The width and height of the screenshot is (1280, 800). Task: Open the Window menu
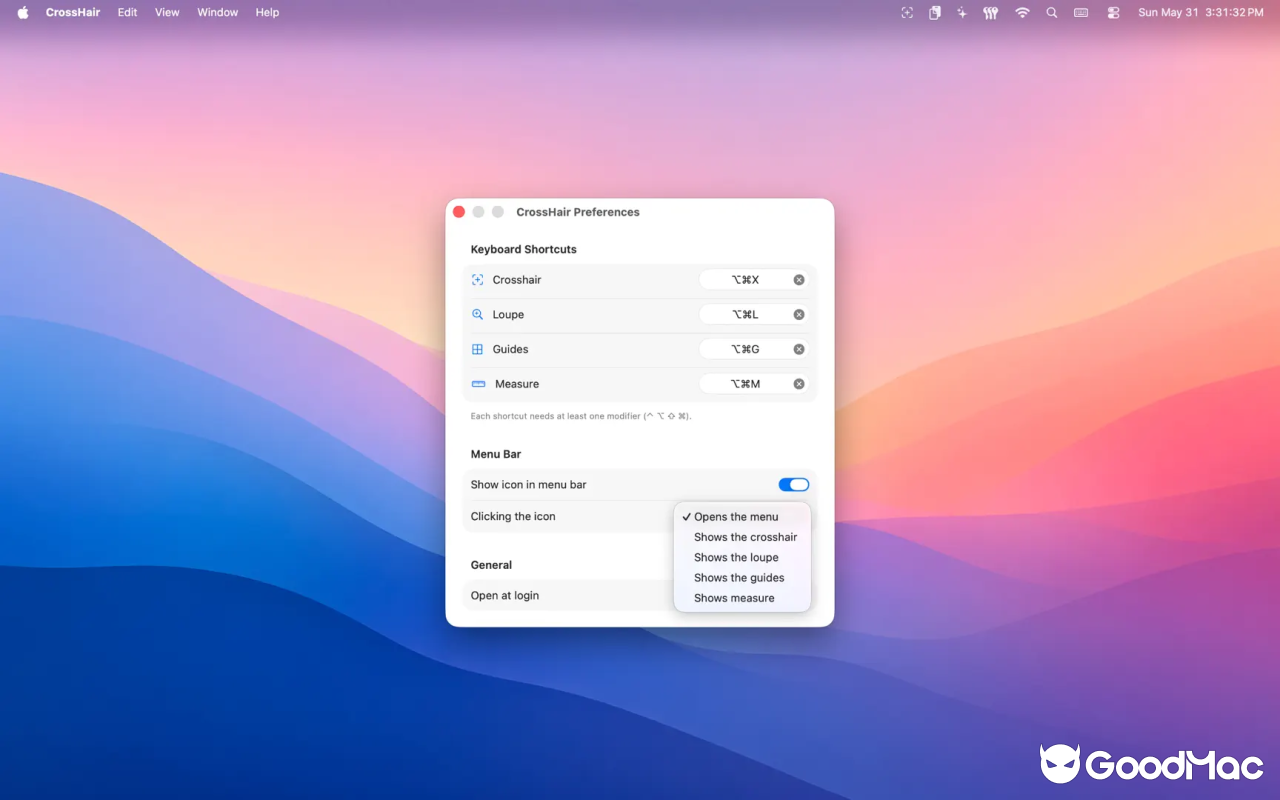coord(217,13)
